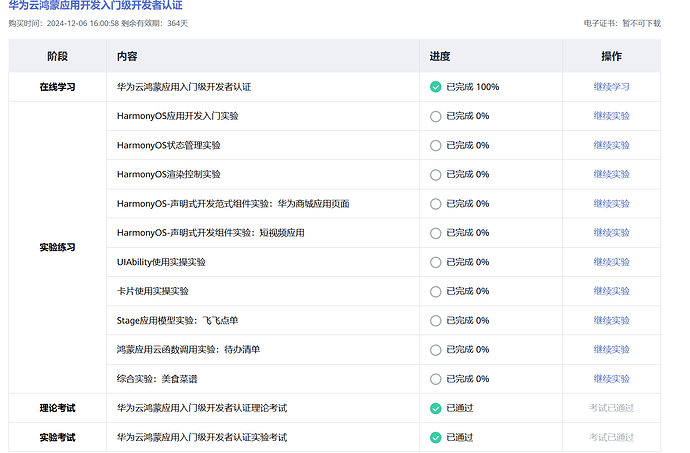This screenshot has height=453, width=690.
Task: Open 继续实验 for 鸿蒙应用云函数调用实验
Action: 611,350
